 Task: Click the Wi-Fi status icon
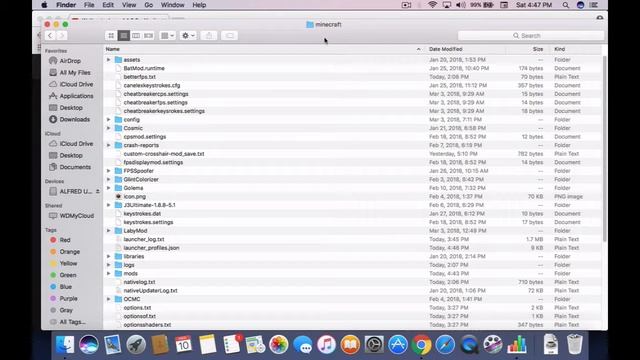(x=433, y=5)
